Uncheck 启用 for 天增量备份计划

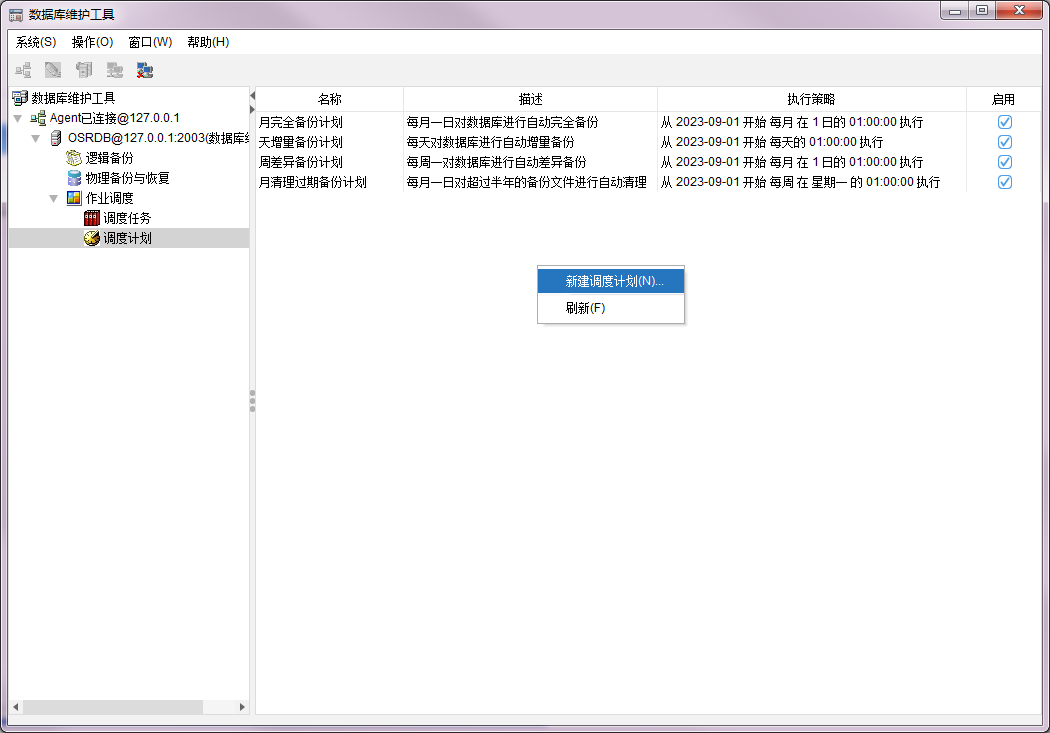click(1005, 142)
